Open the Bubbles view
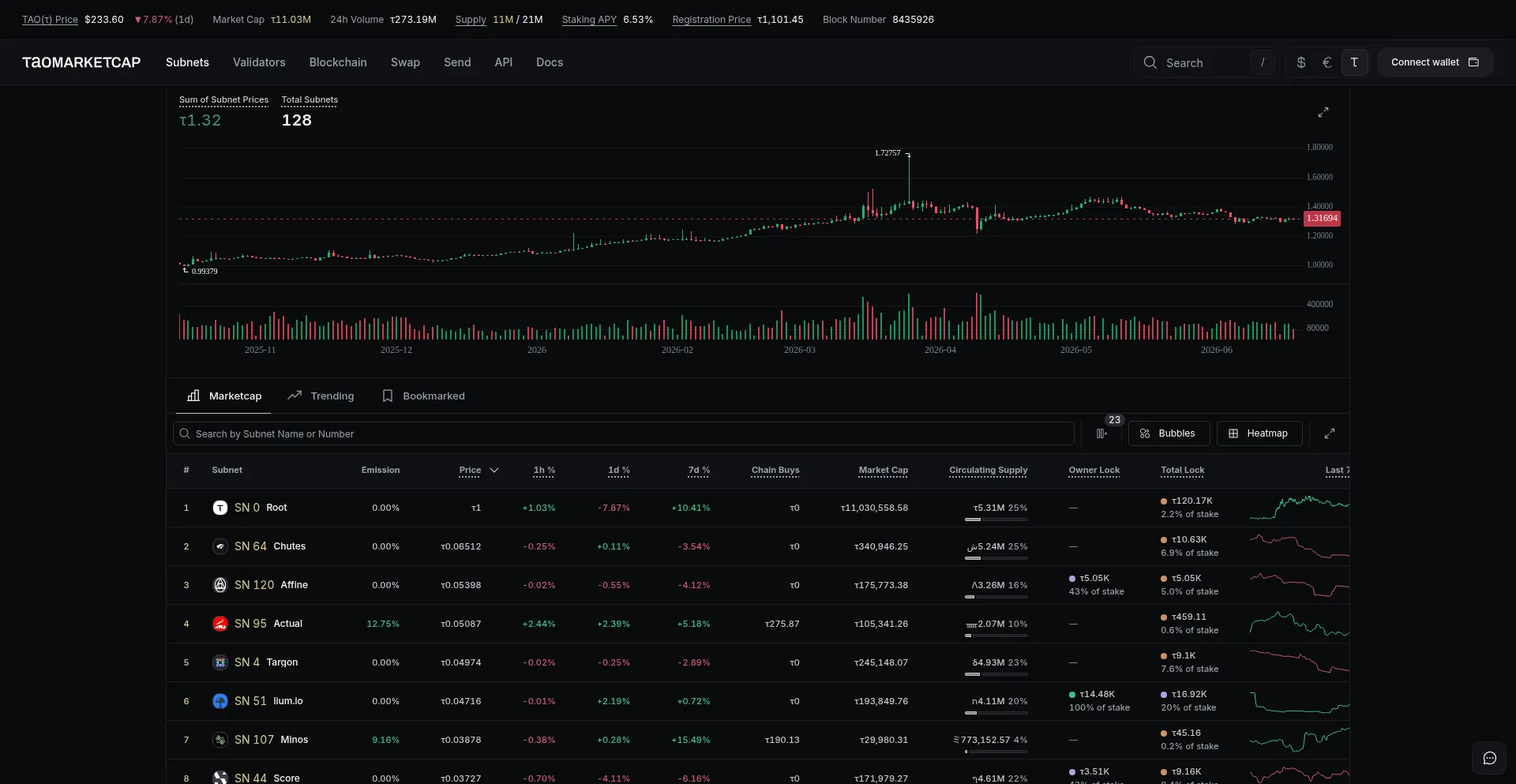Screen dimensions: 1516x784 click(1169, 433)
